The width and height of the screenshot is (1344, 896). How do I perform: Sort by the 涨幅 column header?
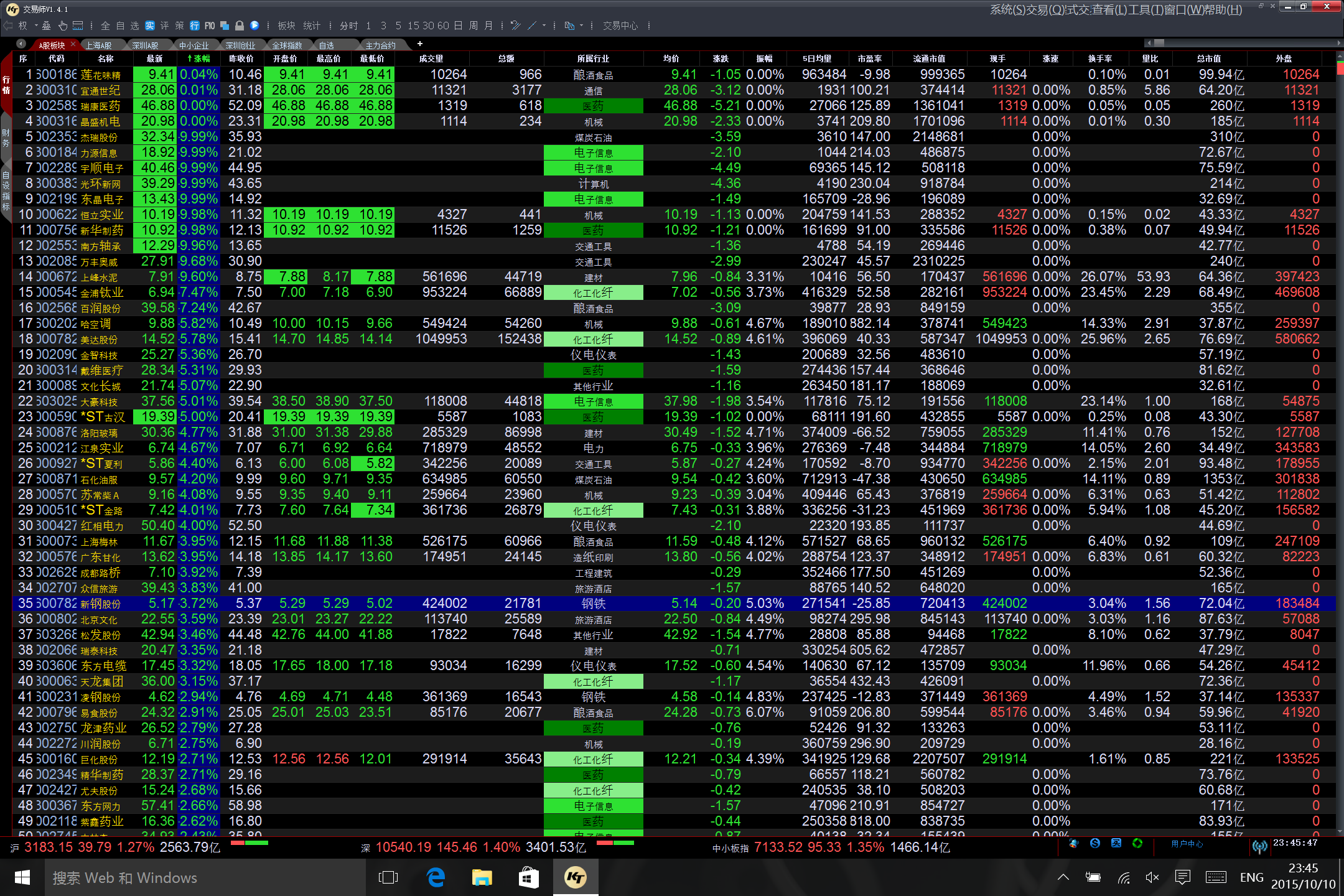199,58
